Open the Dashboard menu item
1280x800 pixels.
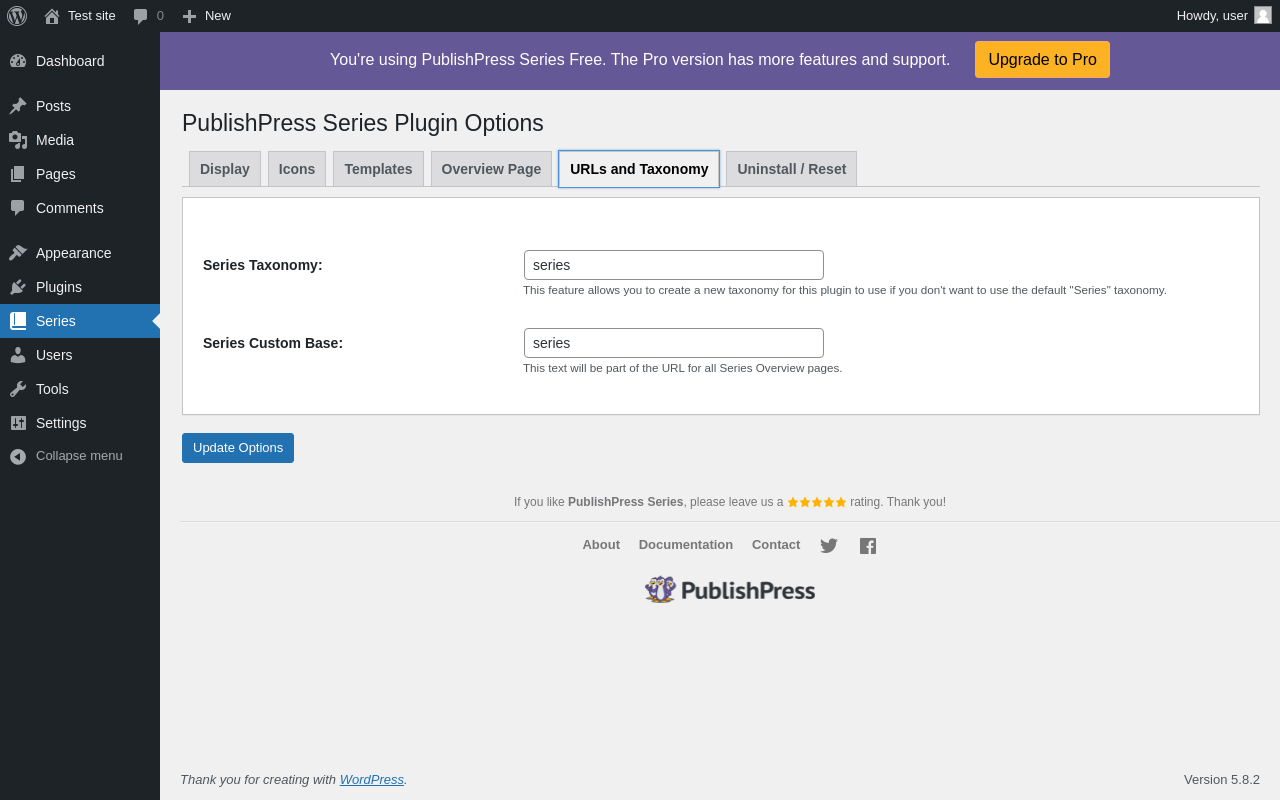tap(70, 61)
